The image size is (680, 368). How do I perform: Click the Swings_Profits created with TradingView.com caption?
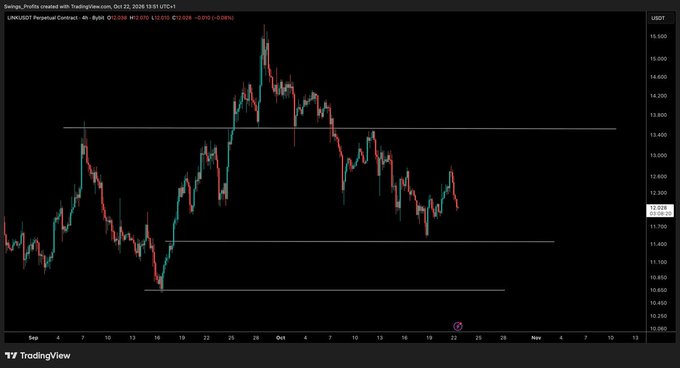click(90, 7)
